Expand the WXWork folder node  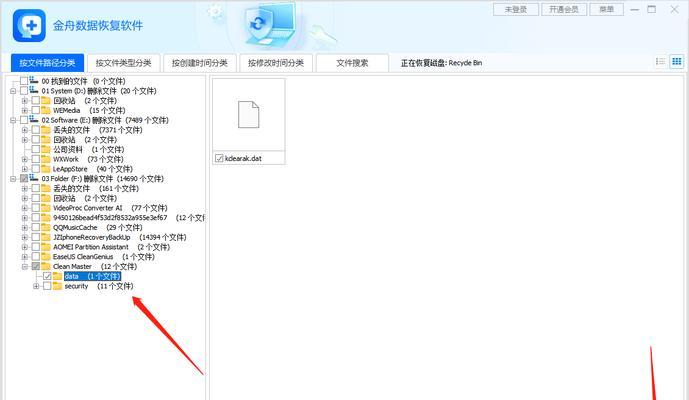[25, 160]
